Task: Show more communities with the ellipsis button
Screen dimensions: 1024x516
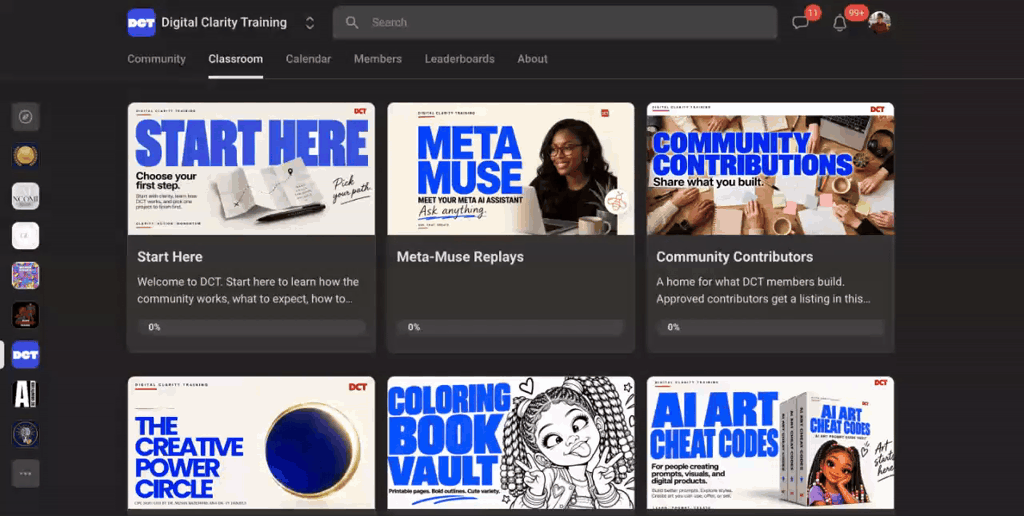Action: tap(25, 474)
